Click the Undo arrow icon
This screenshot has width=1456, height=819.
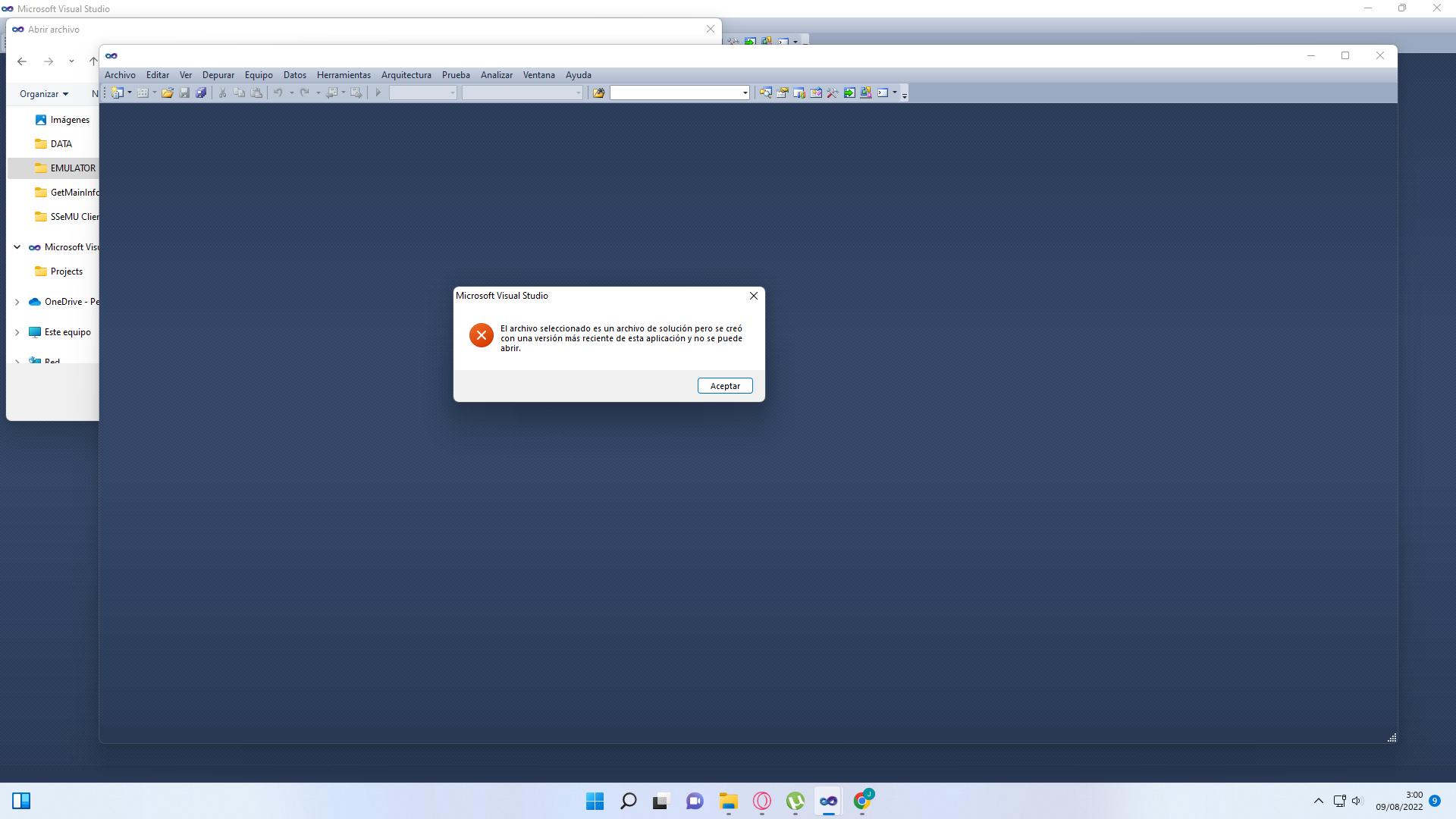coord(278,93)
